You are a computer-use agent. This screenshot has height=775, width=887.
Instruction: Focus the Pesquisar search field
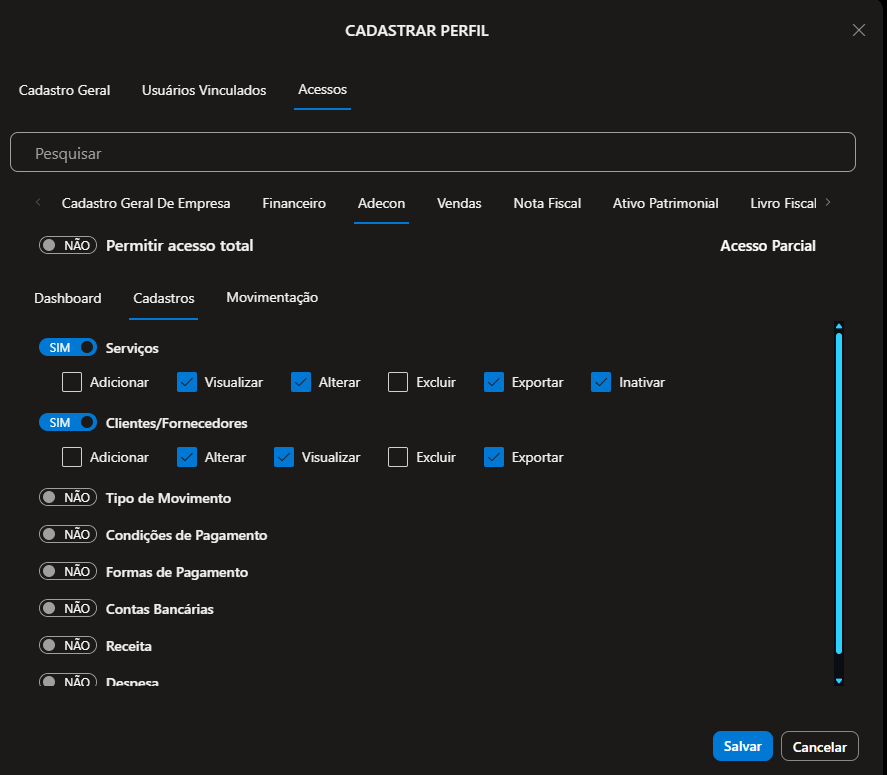click(x=433, y=153)
